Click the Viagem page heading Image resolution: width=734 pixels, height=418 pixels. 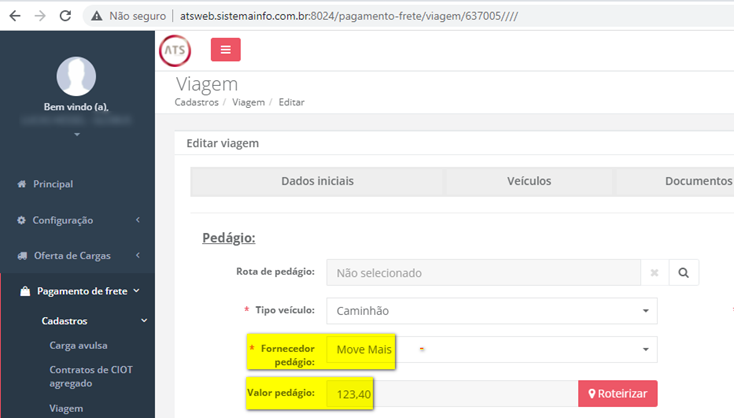click(207, 84)
